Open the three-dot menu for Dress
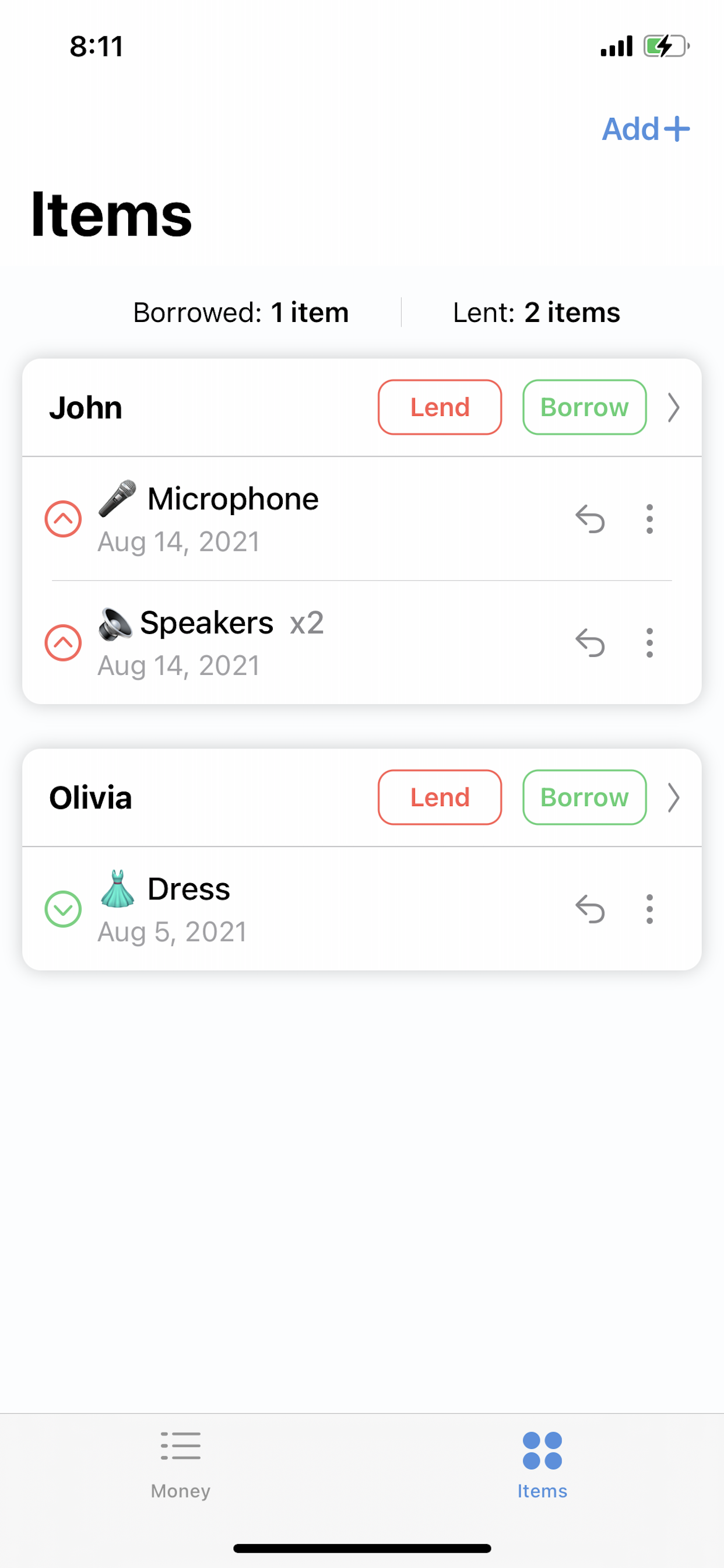 649,909
